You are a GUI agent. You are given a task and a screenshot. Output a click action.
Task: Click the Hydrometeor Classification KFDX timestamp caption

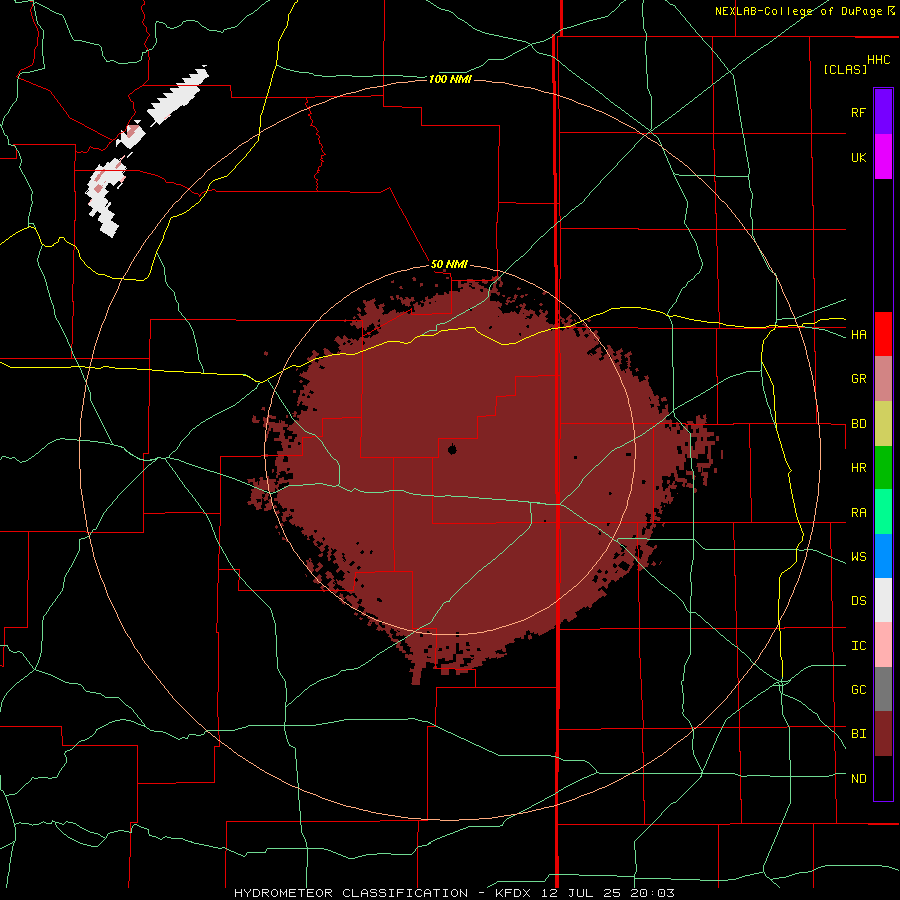454,893
